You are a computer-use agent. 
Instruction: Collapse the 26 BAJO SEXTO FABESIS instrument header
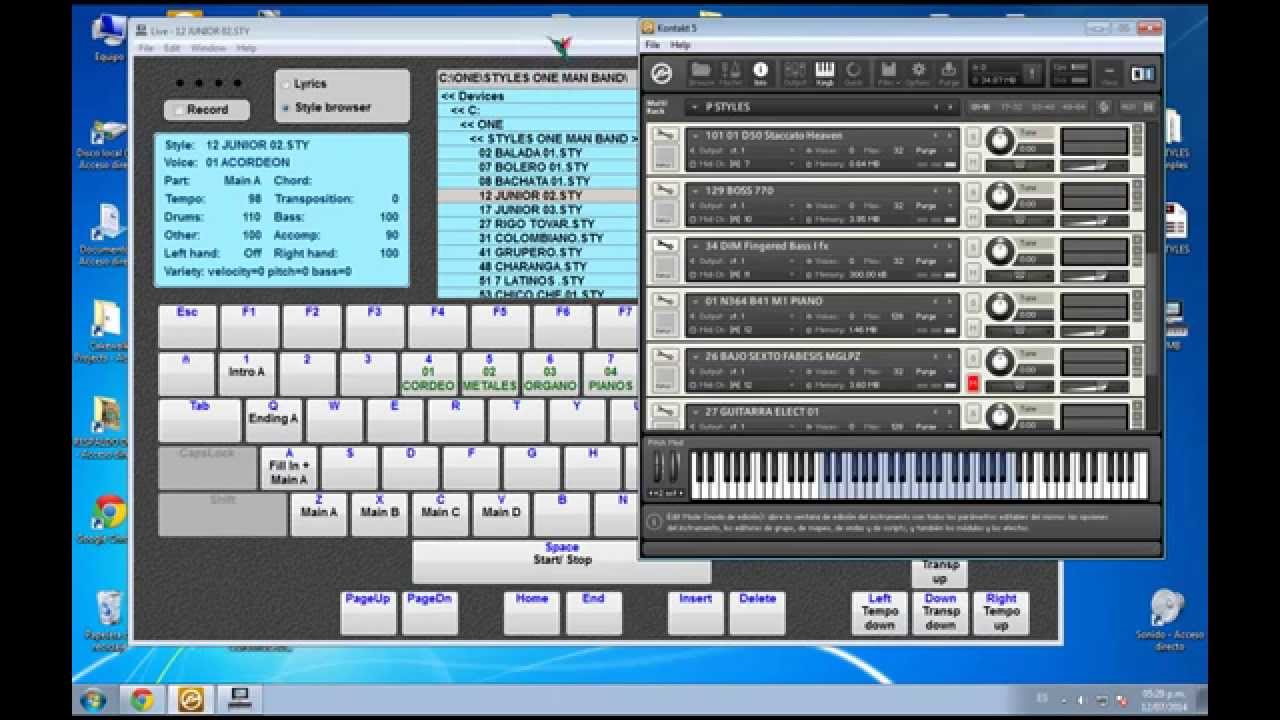tap(694, 356)
